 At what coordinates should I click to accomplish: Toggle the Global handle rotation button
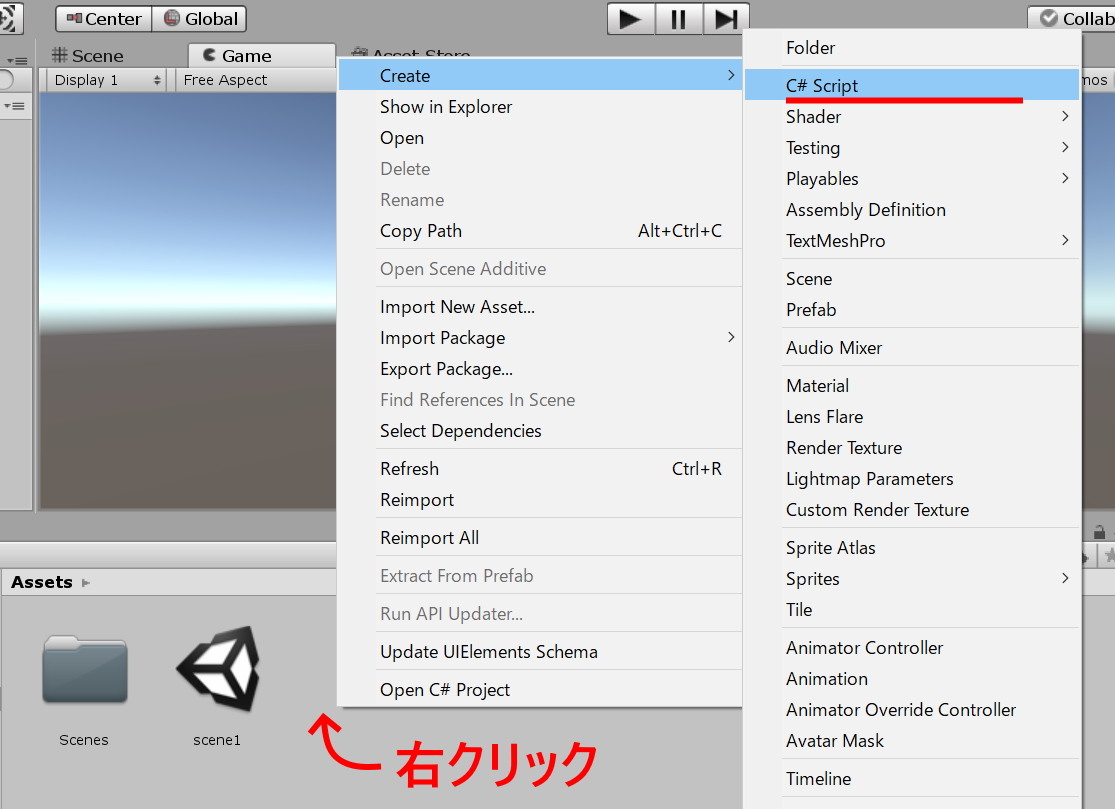(200, 18)
